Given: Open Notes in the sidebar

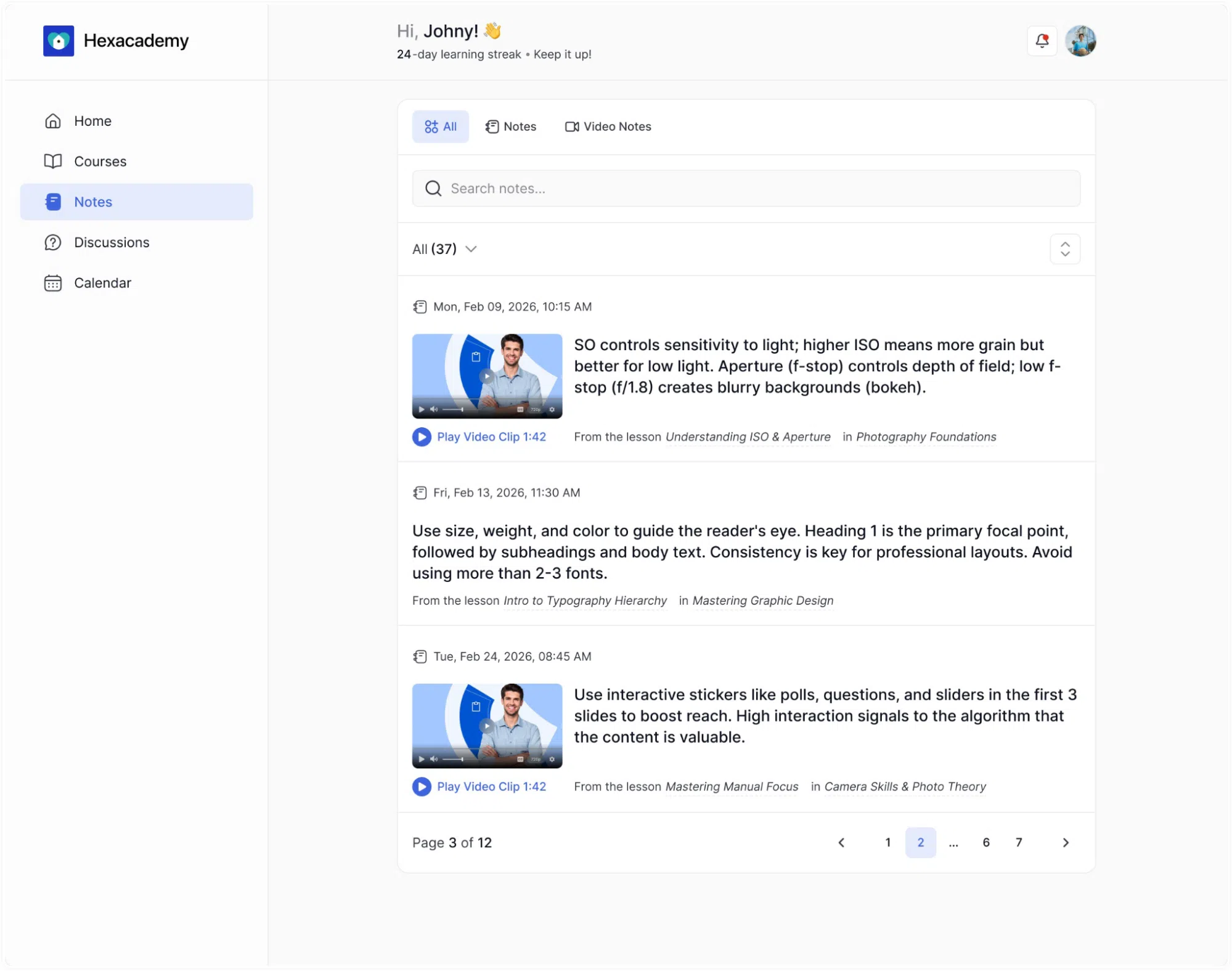Looking at the screenshot, I should coord(137,202).
